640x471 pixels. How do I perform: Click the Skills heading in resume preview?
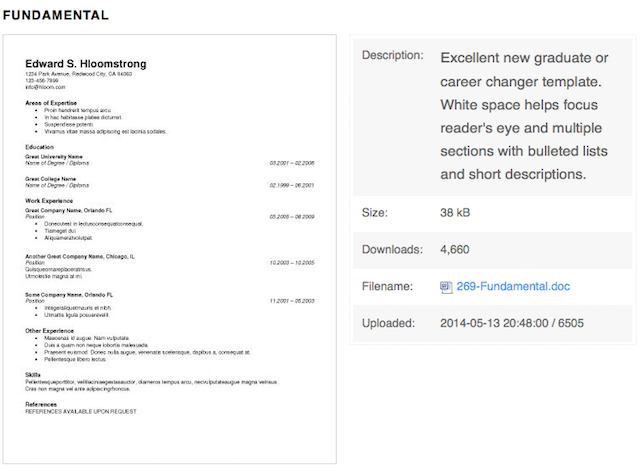33,375
